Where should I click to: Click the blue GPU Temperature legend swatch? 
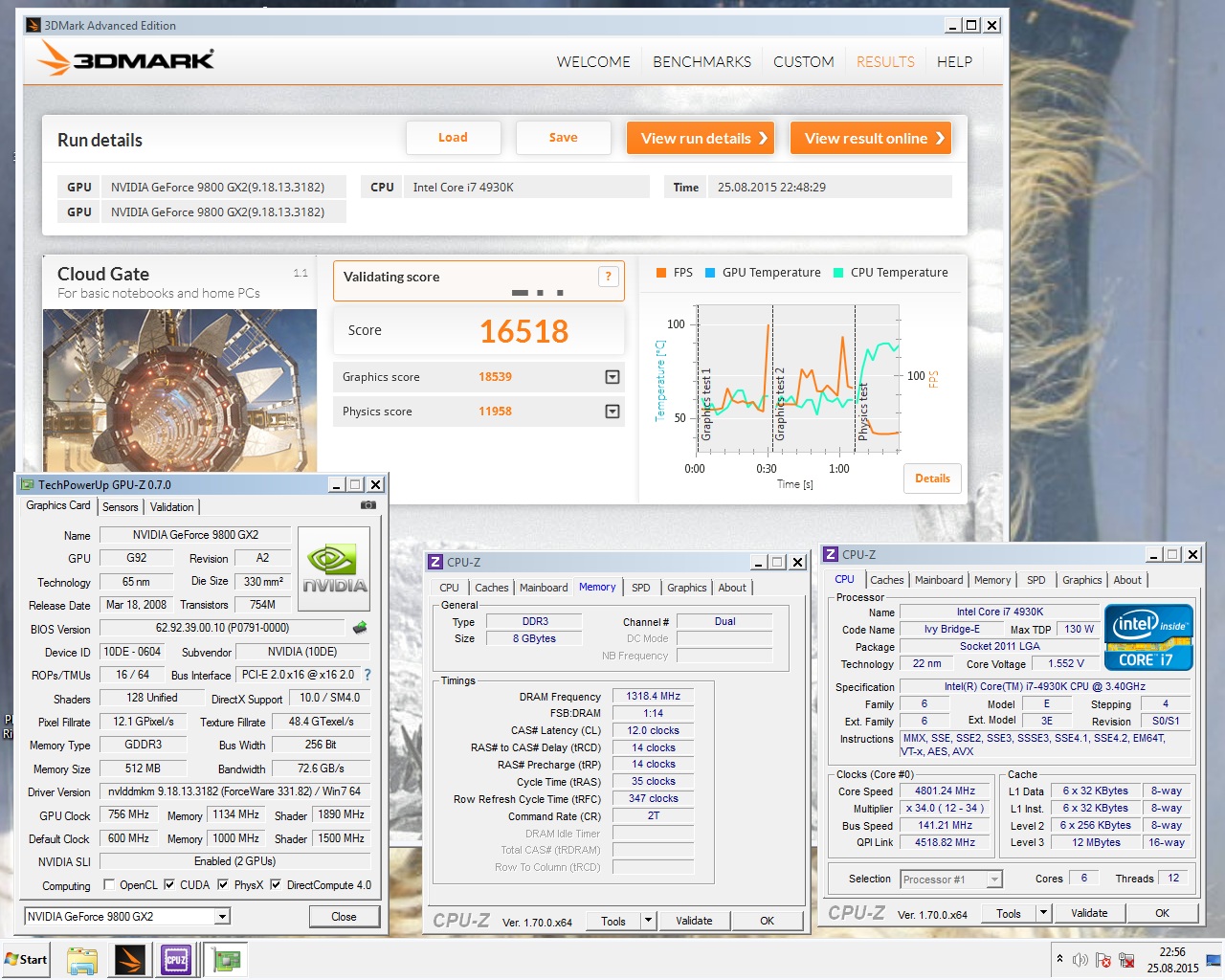[x=710, y=273]
